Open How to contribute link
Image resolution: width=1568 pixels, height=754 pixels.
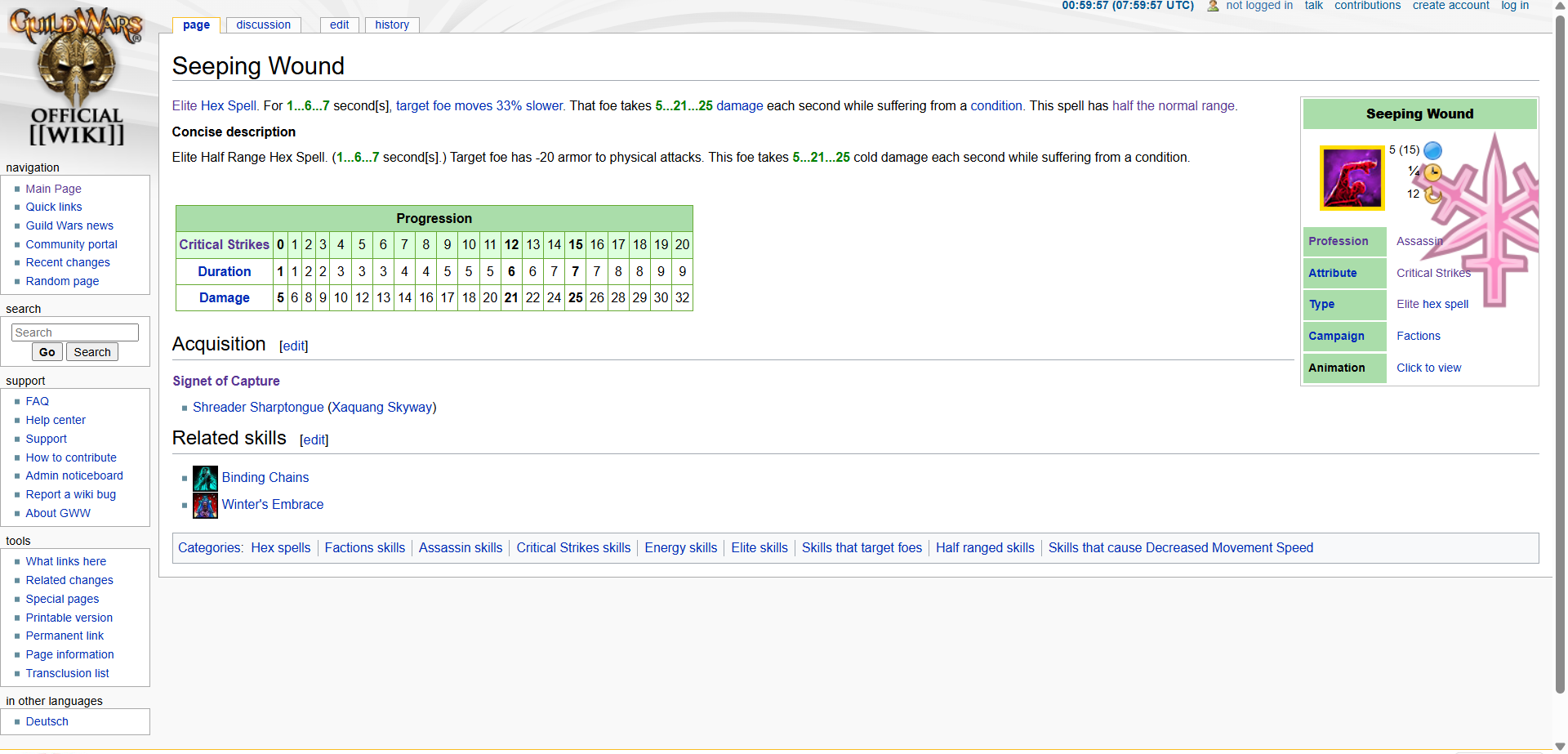click(x=71, y=457)
